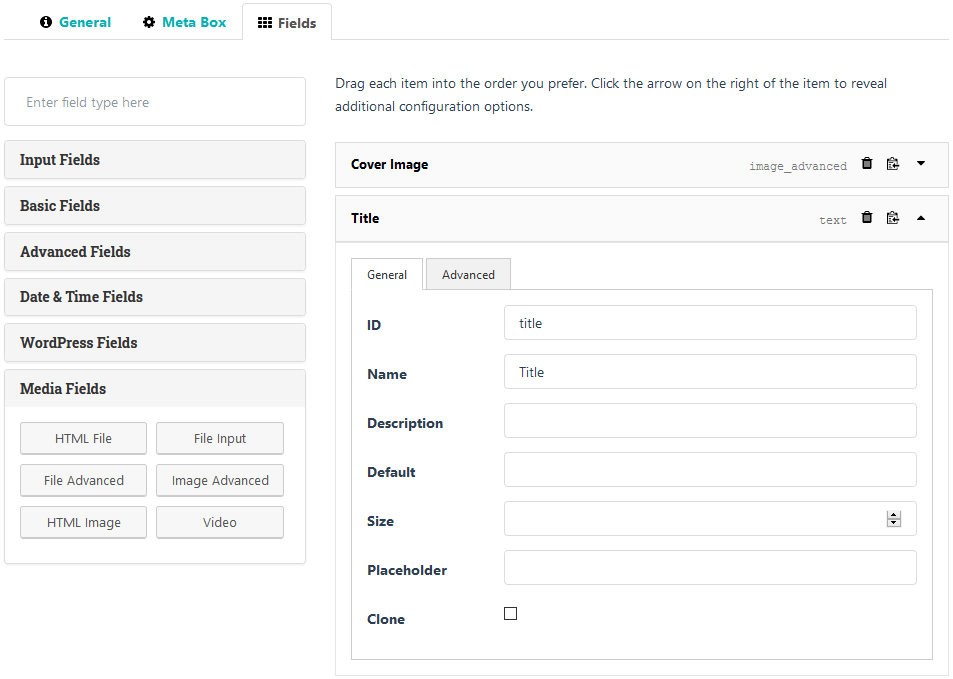Image resolution: width=953 pixels, height=679 pixels.
Task: Open the Advanced sub-tab of Title
Action: (x=468, y=275)
